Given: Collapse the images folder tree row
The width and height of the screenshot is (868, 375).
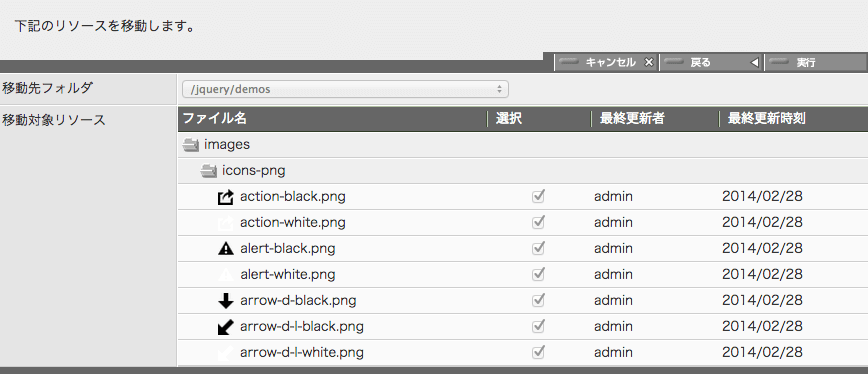Looking at the screenshot, I should 523,145.
